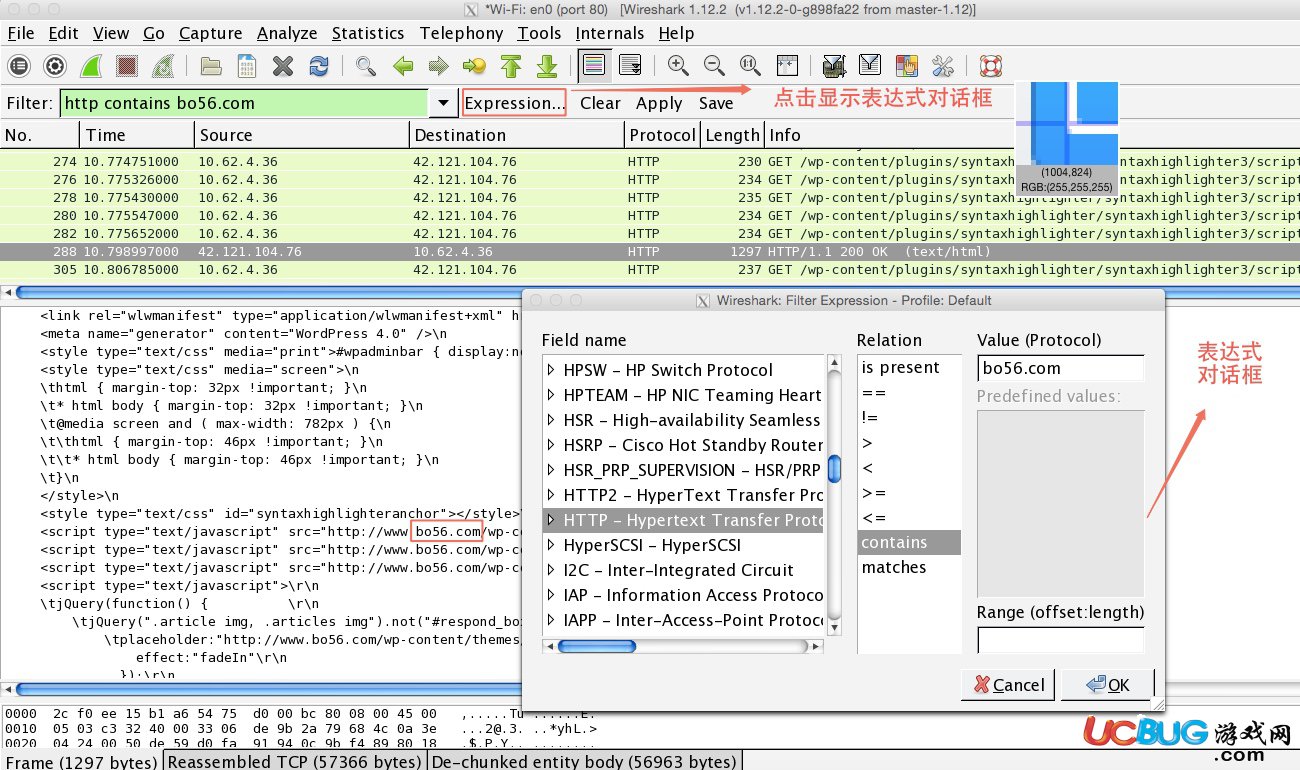This screenshot has height=770, width=1300.
Task: Open the File menu
Action: (21, 33)
